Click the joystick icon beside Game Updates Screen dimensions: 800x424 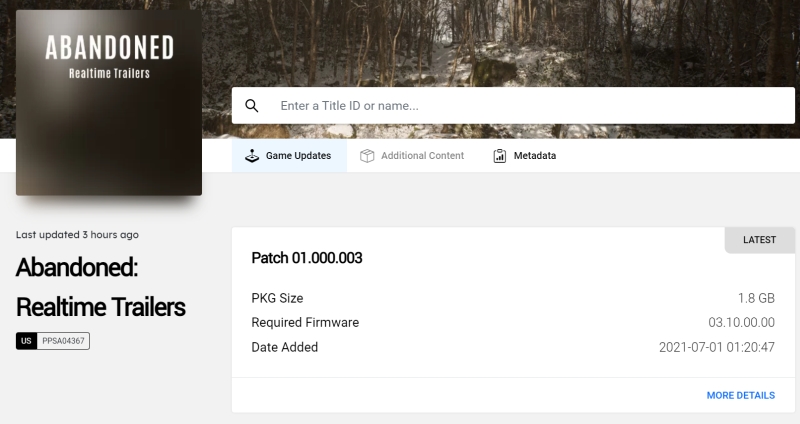(x=252, y=156)
